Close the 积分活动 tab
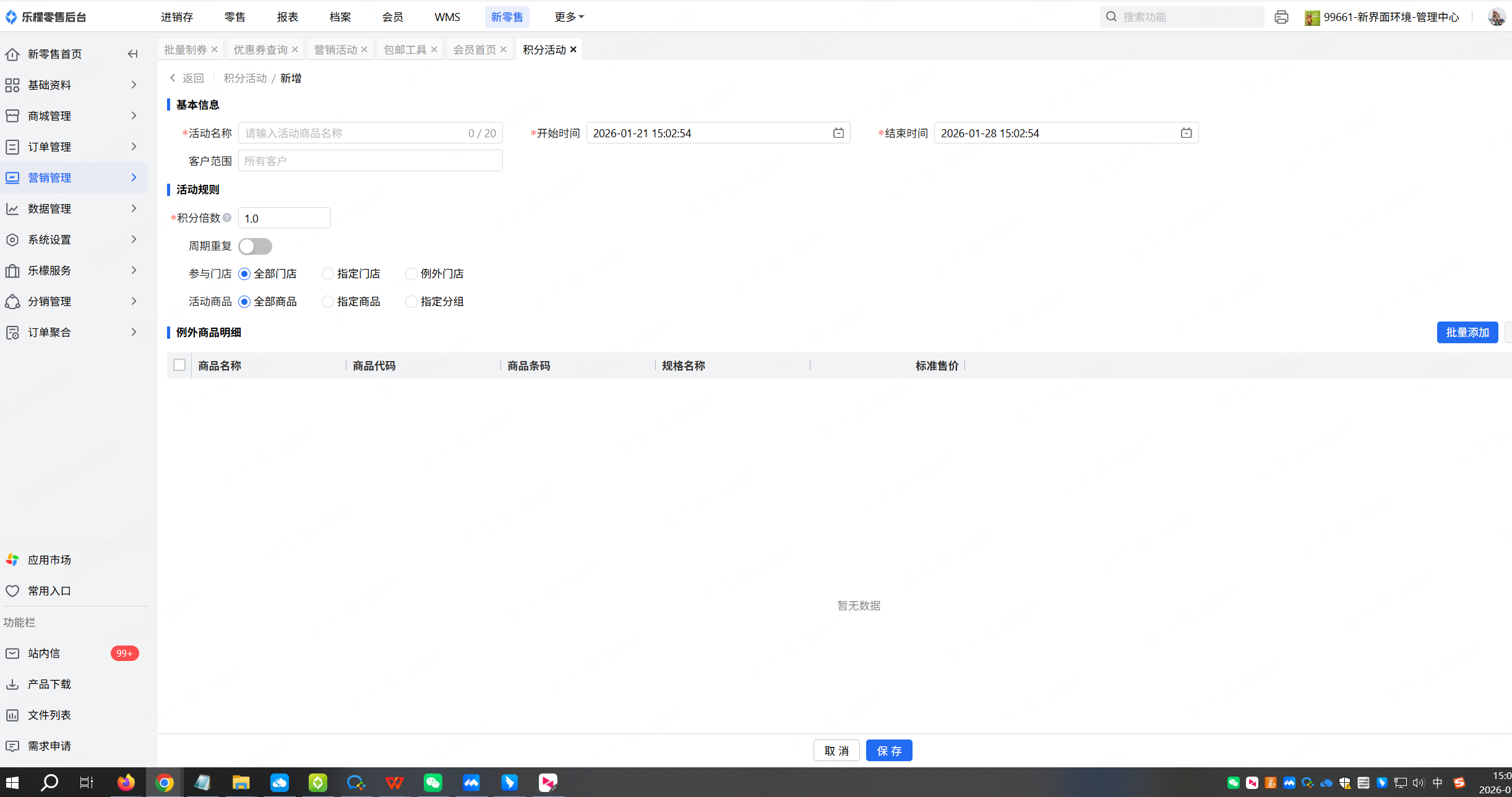 [573, 49]
